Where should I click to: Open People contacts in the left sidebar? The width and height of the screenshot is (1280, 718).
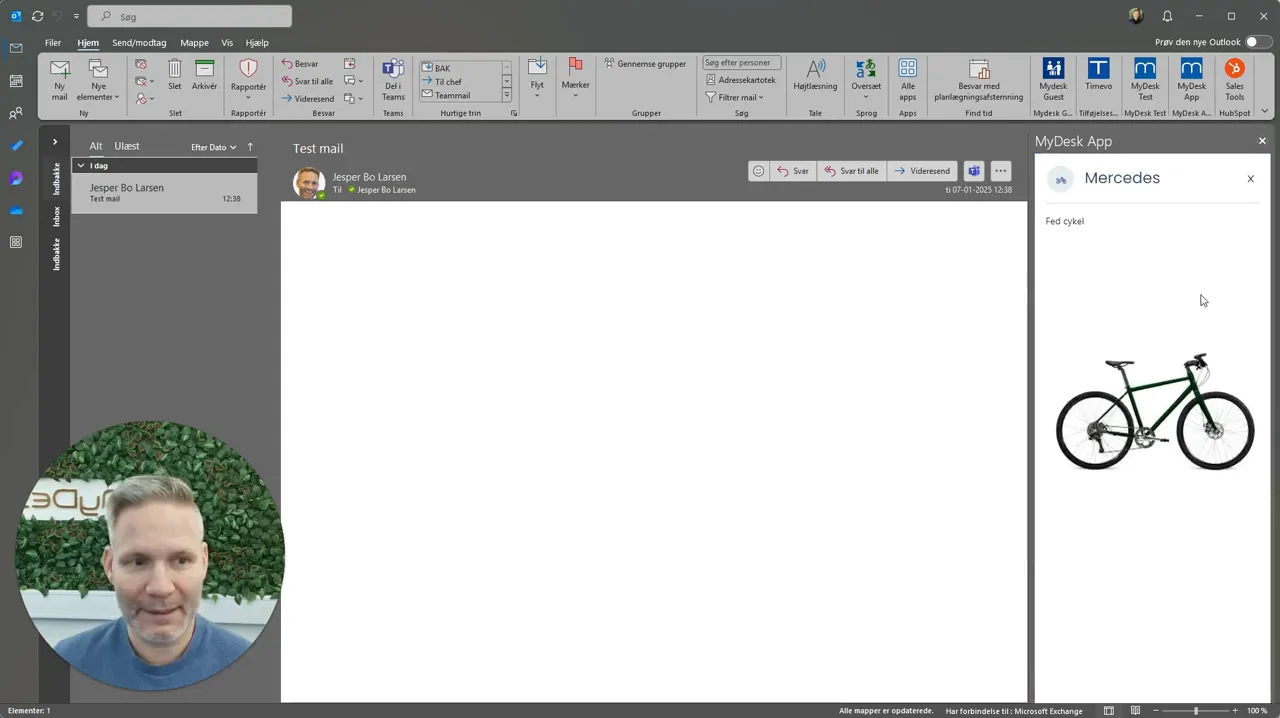point(16,114)
